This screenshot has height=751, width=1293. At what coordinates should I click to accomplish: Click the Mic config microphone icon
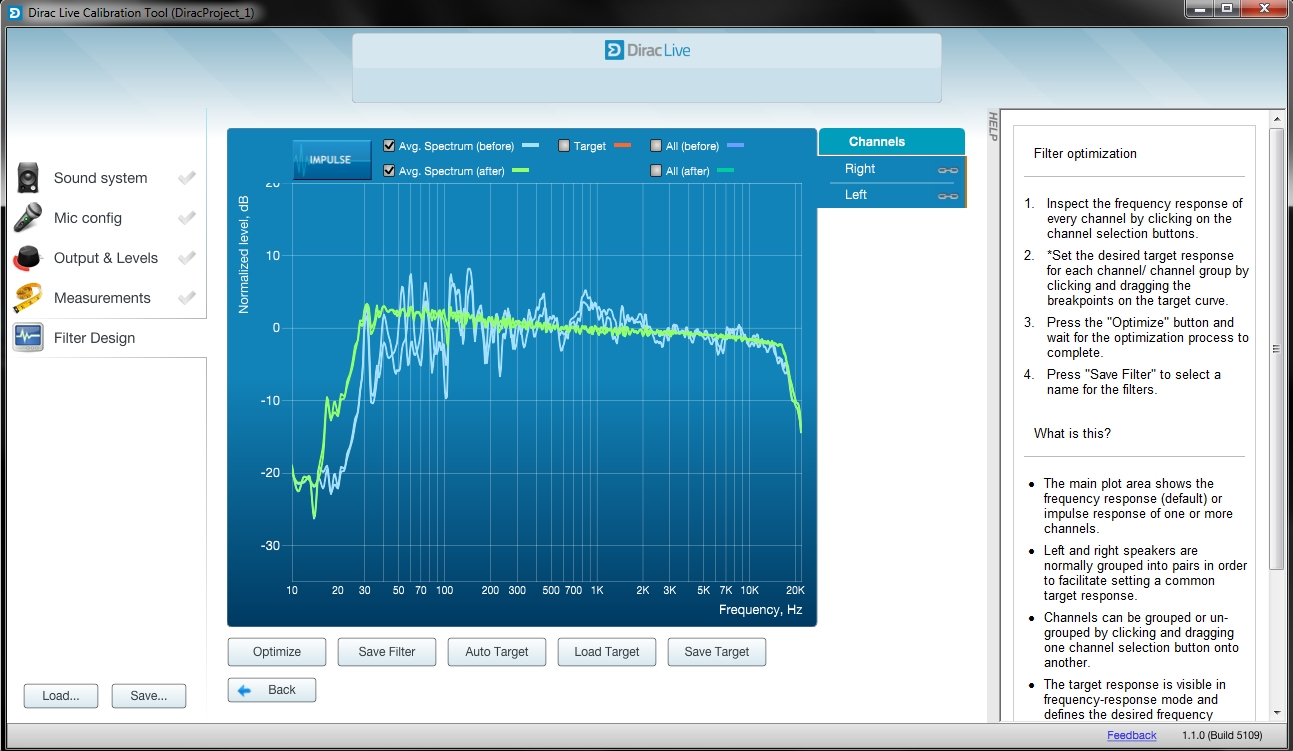click(x=28, y=217)
